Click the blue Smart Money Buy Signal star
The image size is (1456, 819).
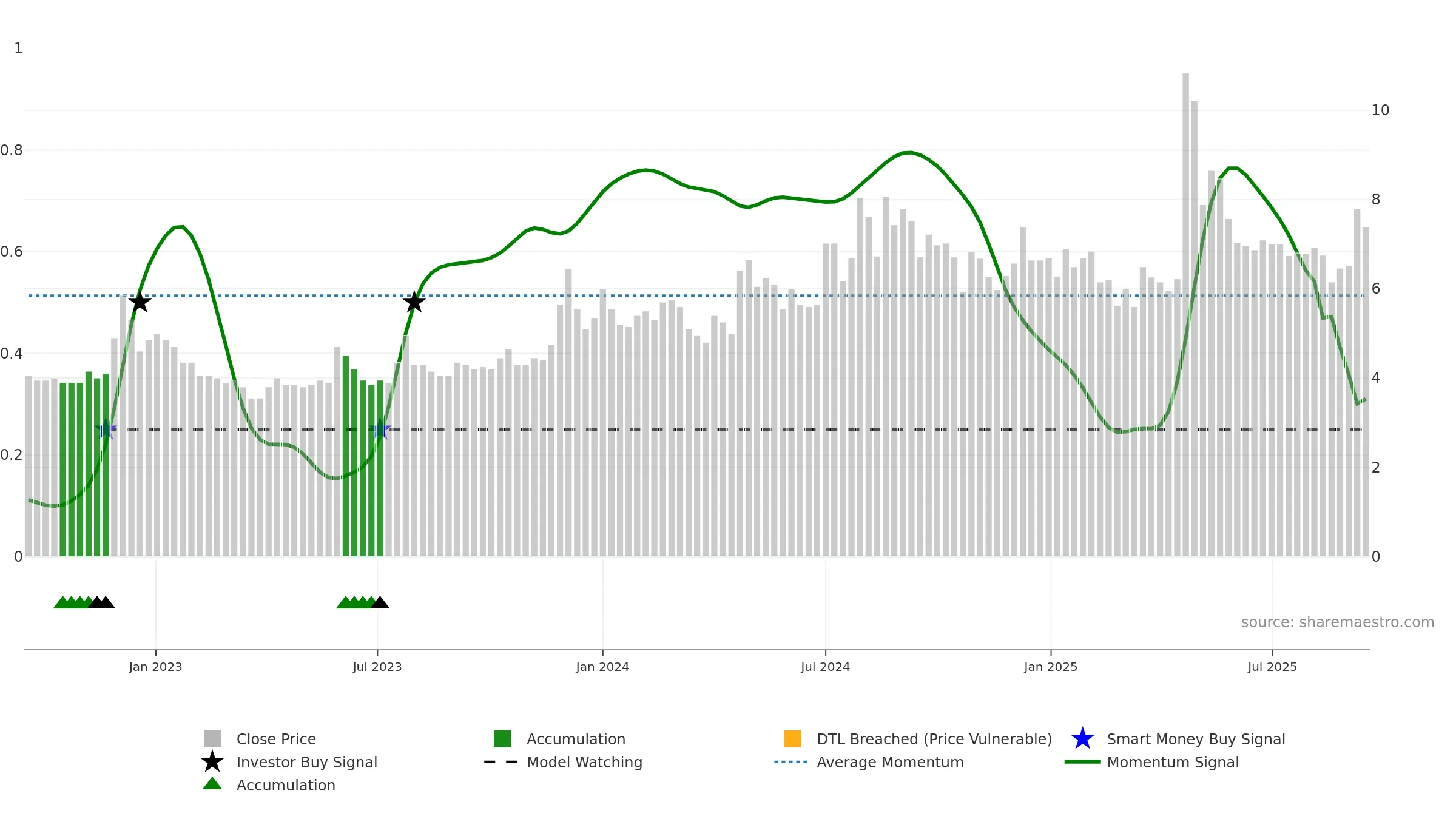pyautogui.click(x=1082, y=739)
